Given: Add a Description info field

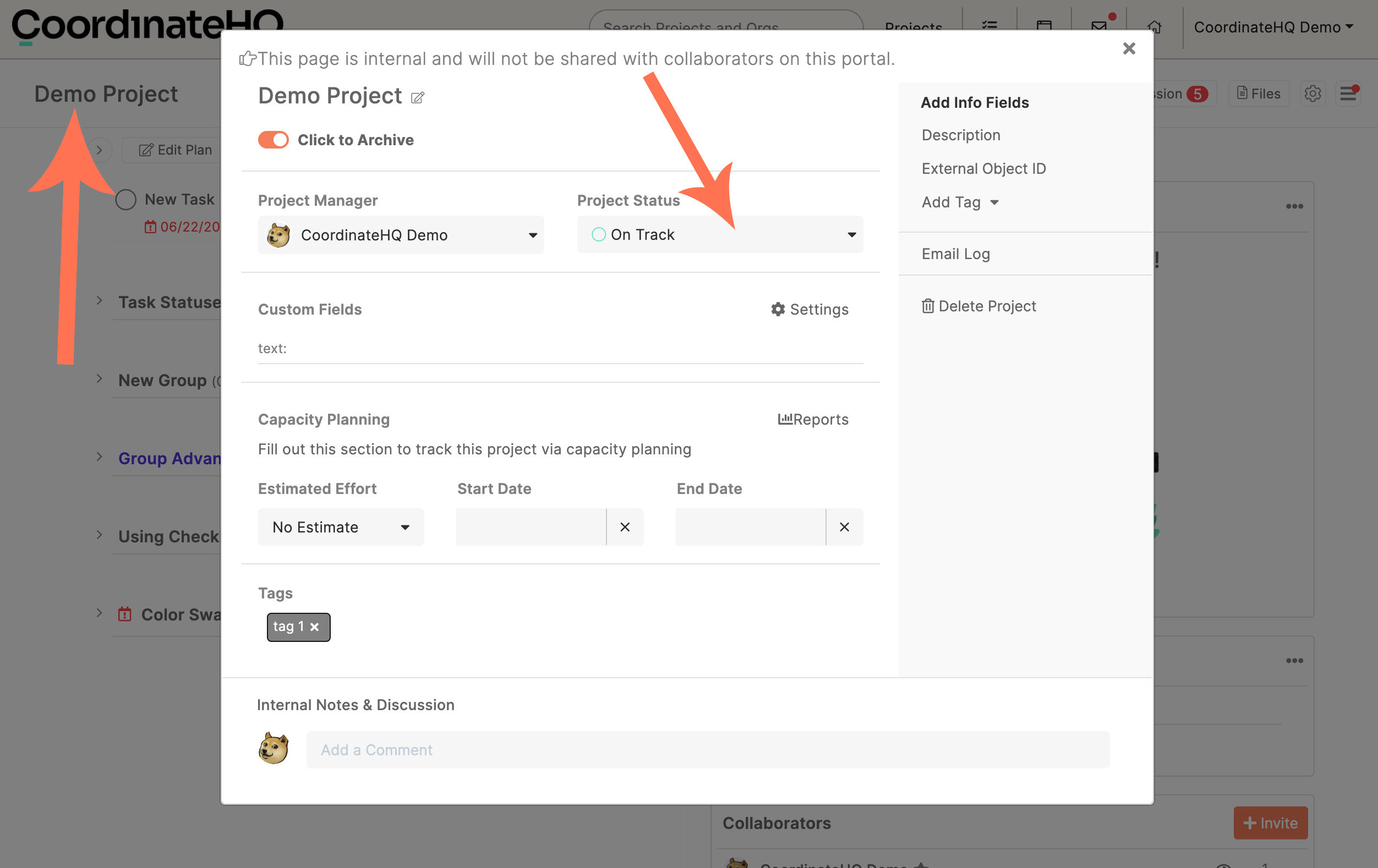Looking at the screenshot, I should (x=961, y=135).
